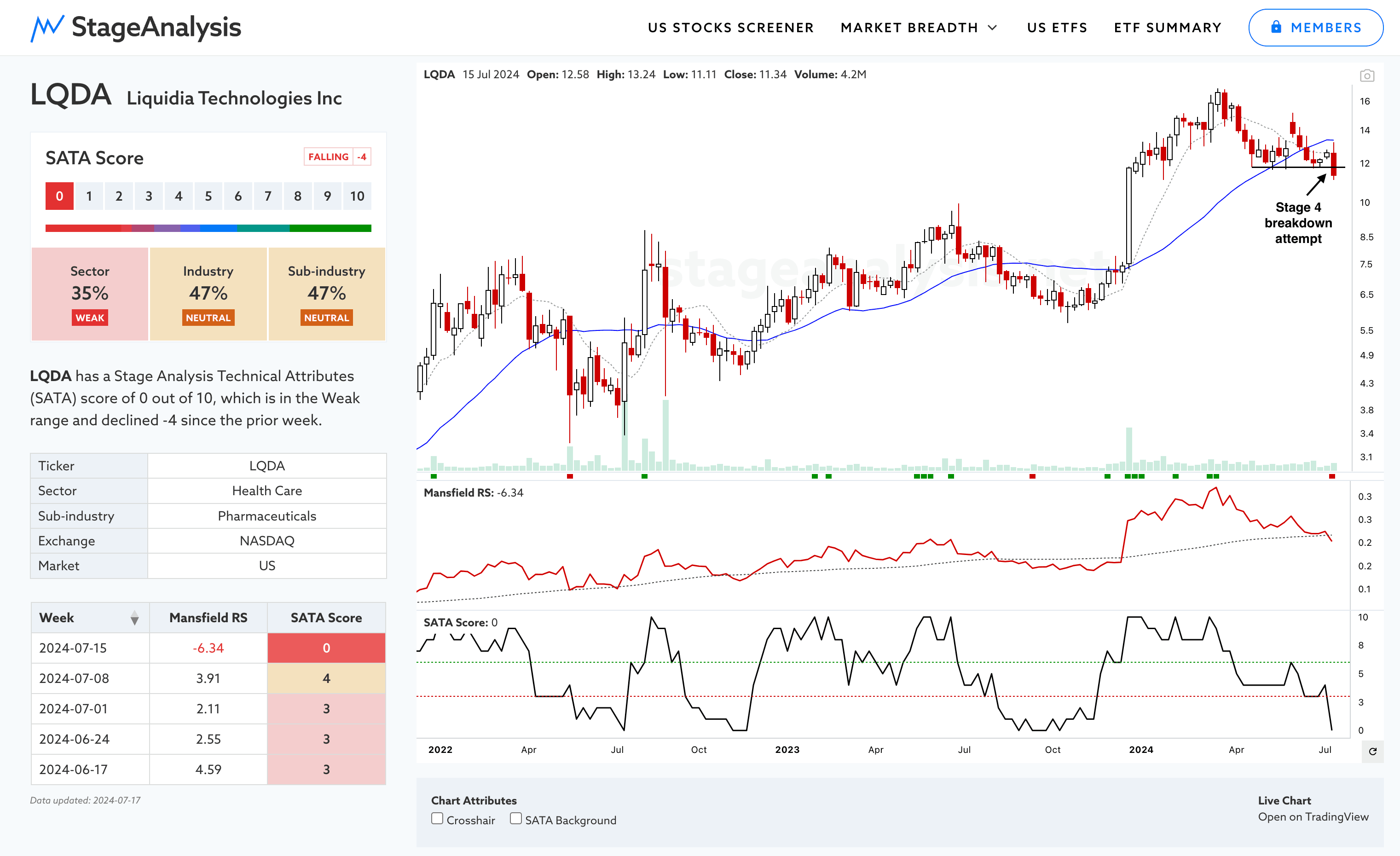The width and height of the screenshot is (1400, 856).
Task: Click the US market value
Action: click(x=267, y=566)
